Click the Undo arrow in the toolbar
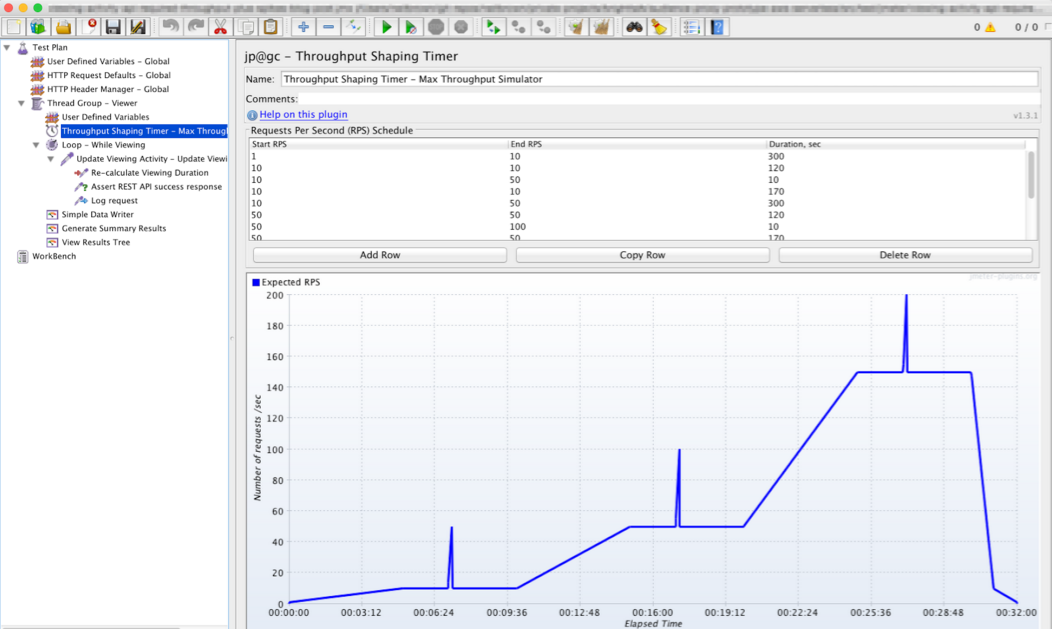This screenshot has width=1052, height=629. pos(171,27)
